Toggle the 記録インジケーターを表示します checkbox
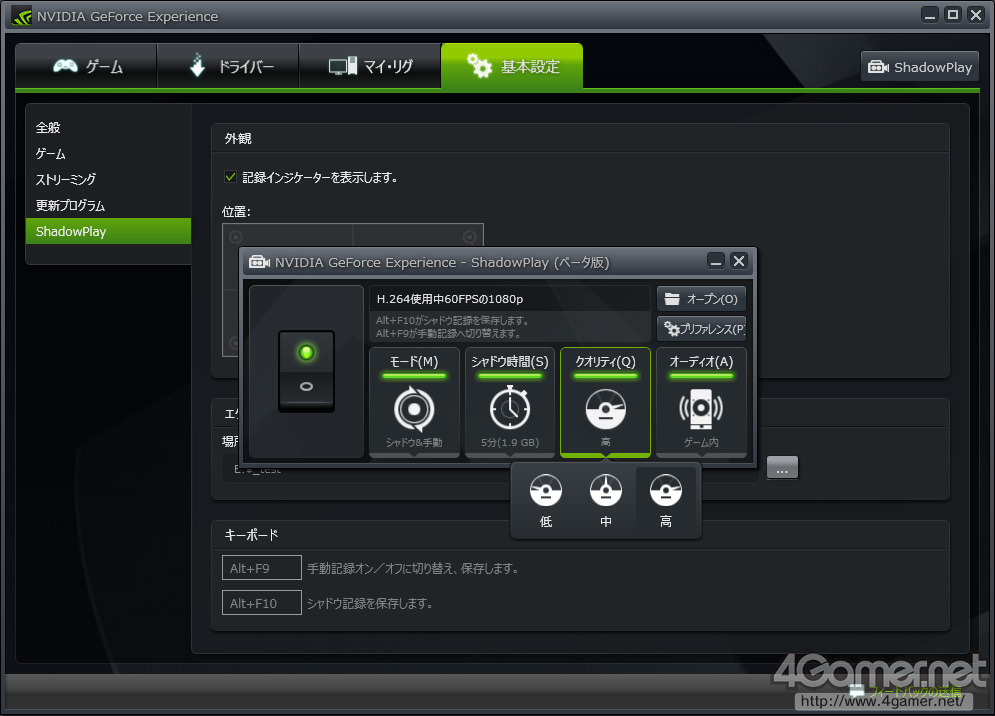The image size is (995, 716). click(230, 177)
